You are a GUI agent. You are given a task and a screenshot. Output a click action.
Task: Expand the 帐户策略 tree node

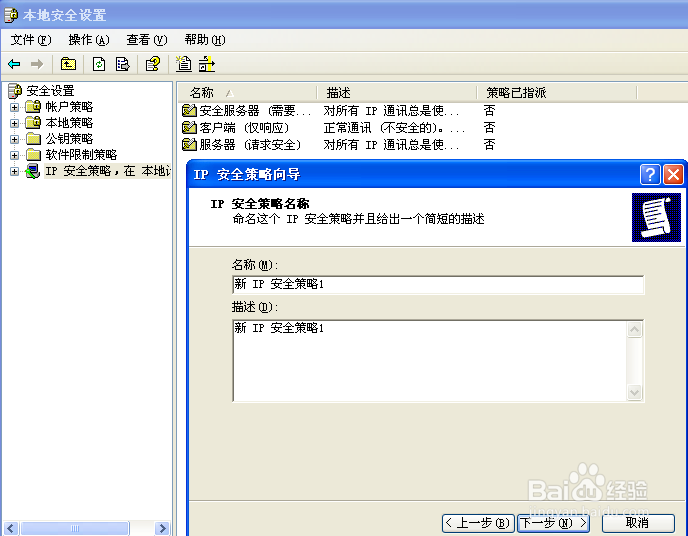click(x=14, y=107)
